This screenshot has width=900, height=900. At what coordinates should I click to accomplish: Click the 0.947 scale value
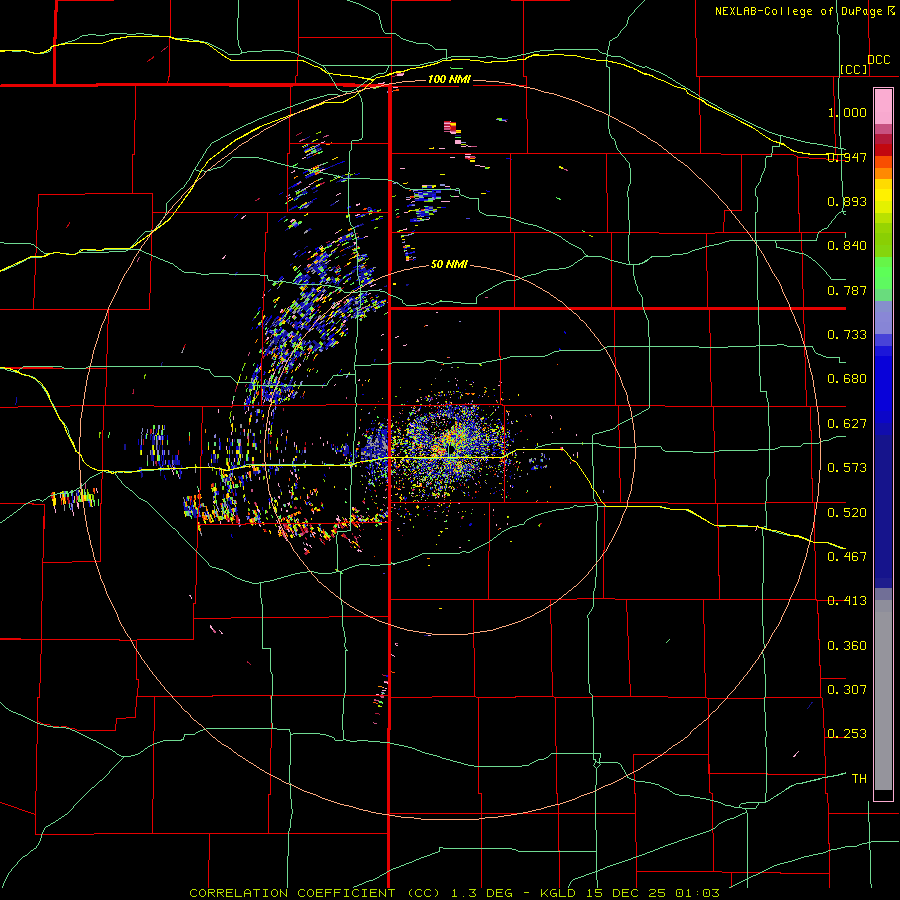click(x=847, y=157)
